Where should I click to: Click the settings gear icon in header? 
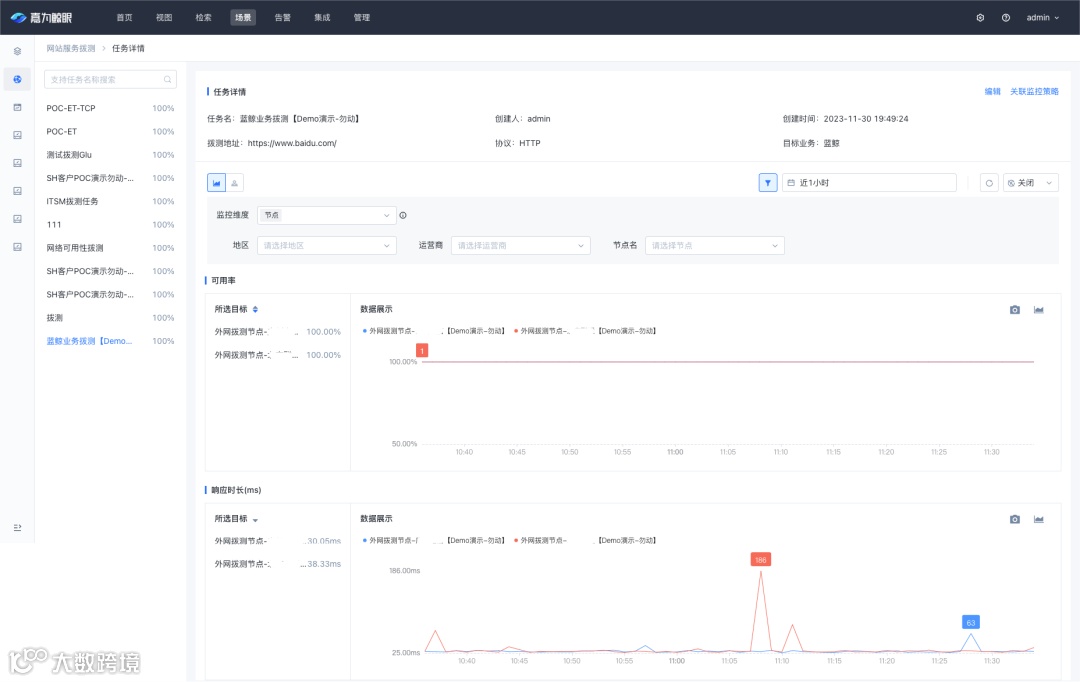[980, 18]
